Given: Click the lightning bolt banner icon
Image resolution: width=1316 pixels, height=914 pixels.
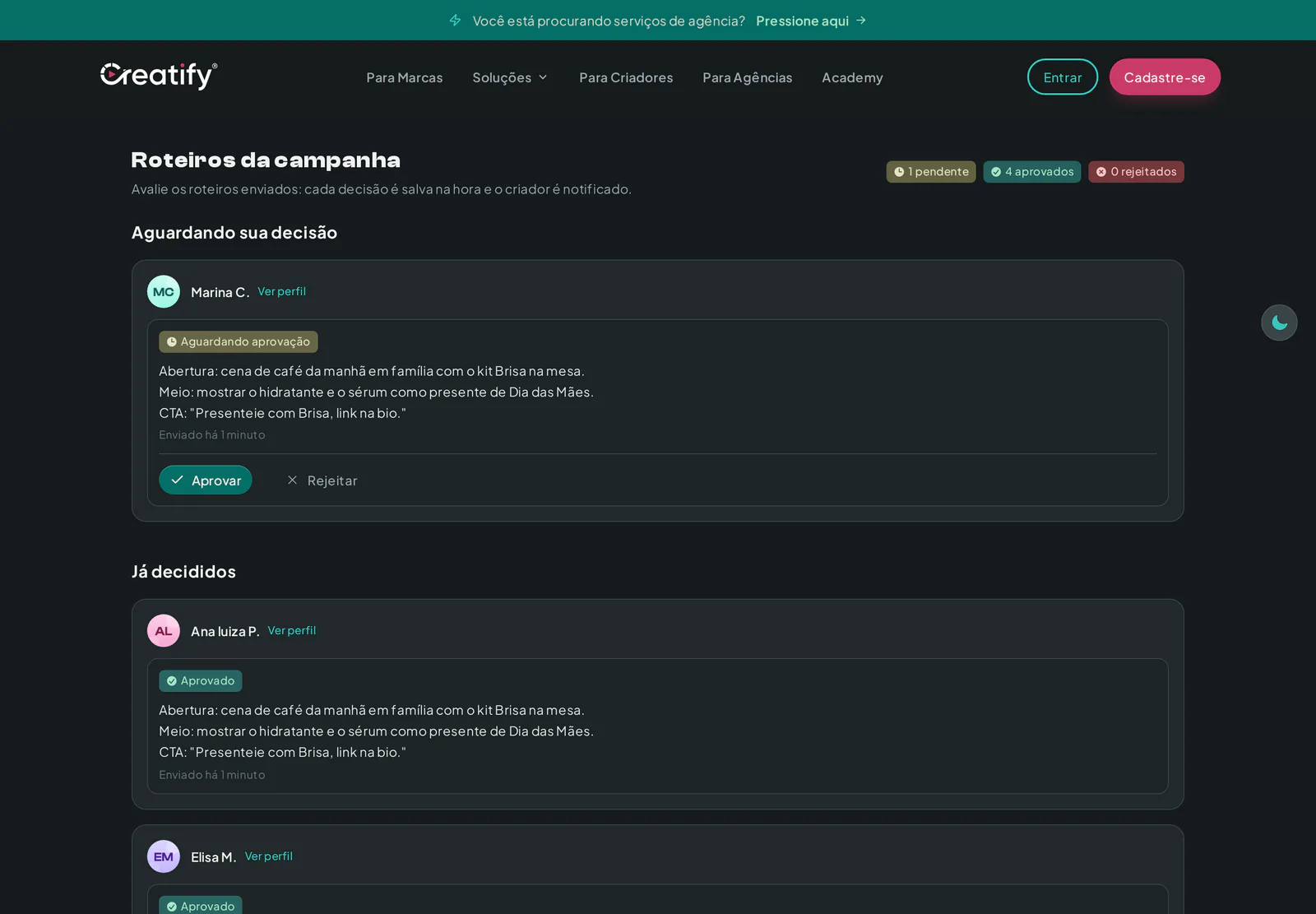Looking at the screenshot, I should (x=455, y=21).
